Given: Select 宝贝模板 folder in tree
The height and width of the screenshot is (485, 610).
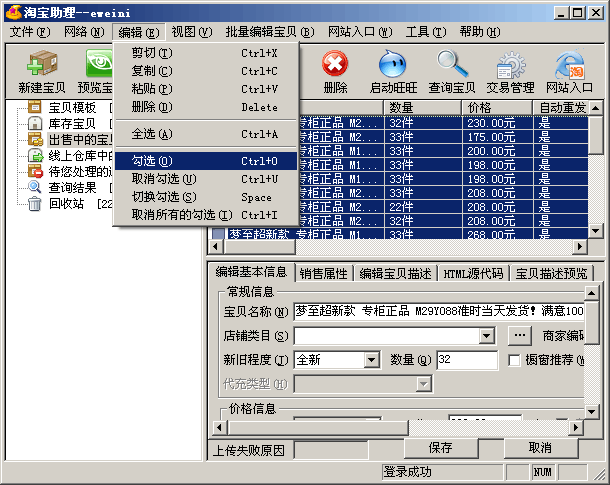Looking at the screenshot, I should pyautogui.click(x=72, y=107).
